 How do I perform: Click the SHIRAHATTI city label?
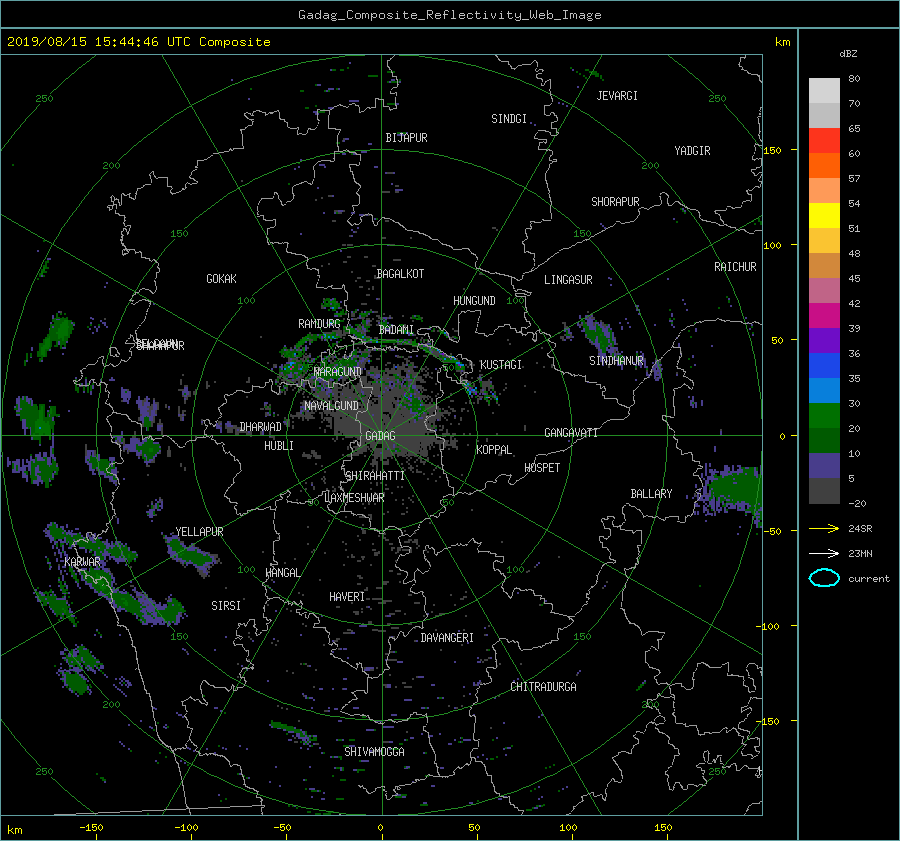pyautogui.click(x=375, y=475)
